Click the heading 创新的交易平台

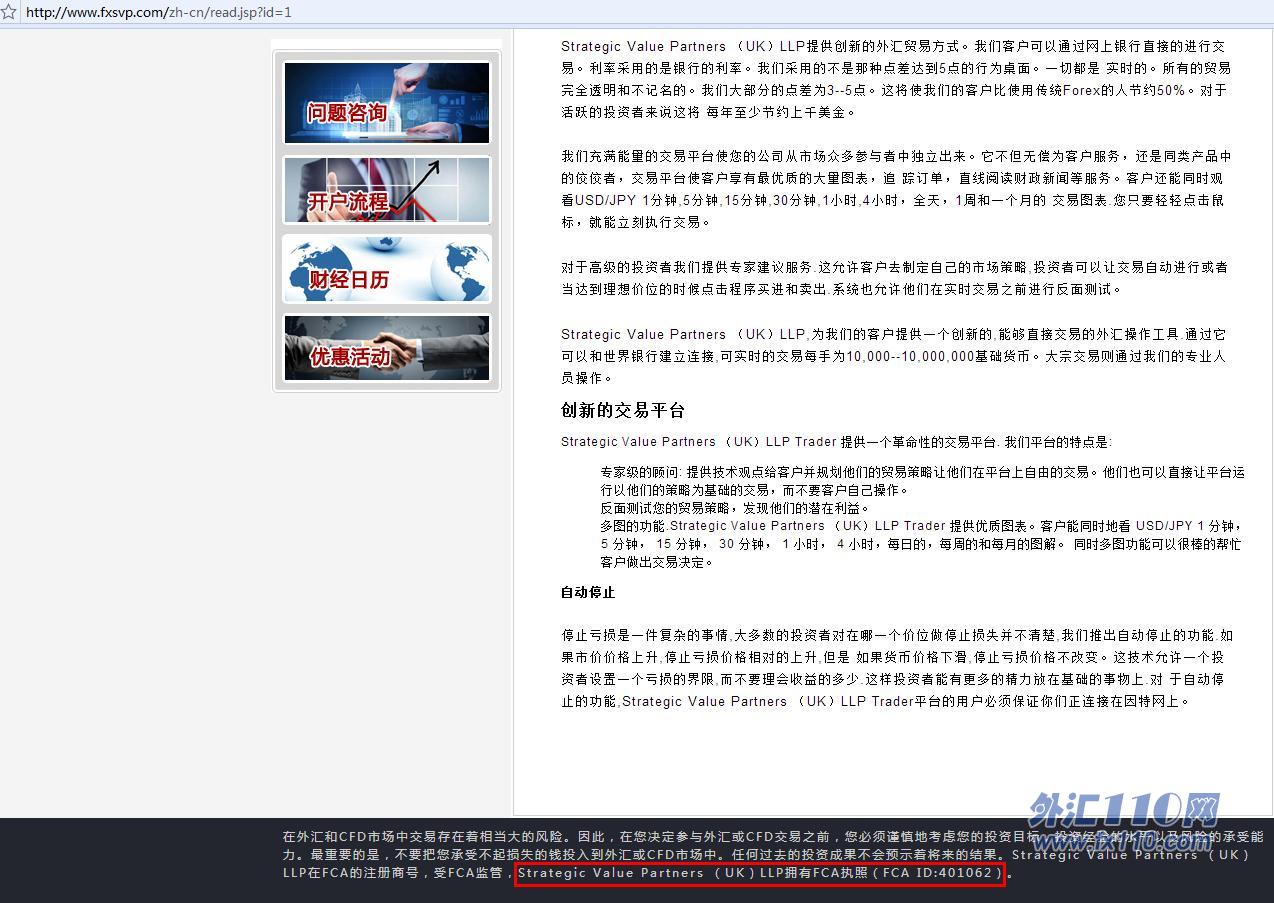click(622, 411)
